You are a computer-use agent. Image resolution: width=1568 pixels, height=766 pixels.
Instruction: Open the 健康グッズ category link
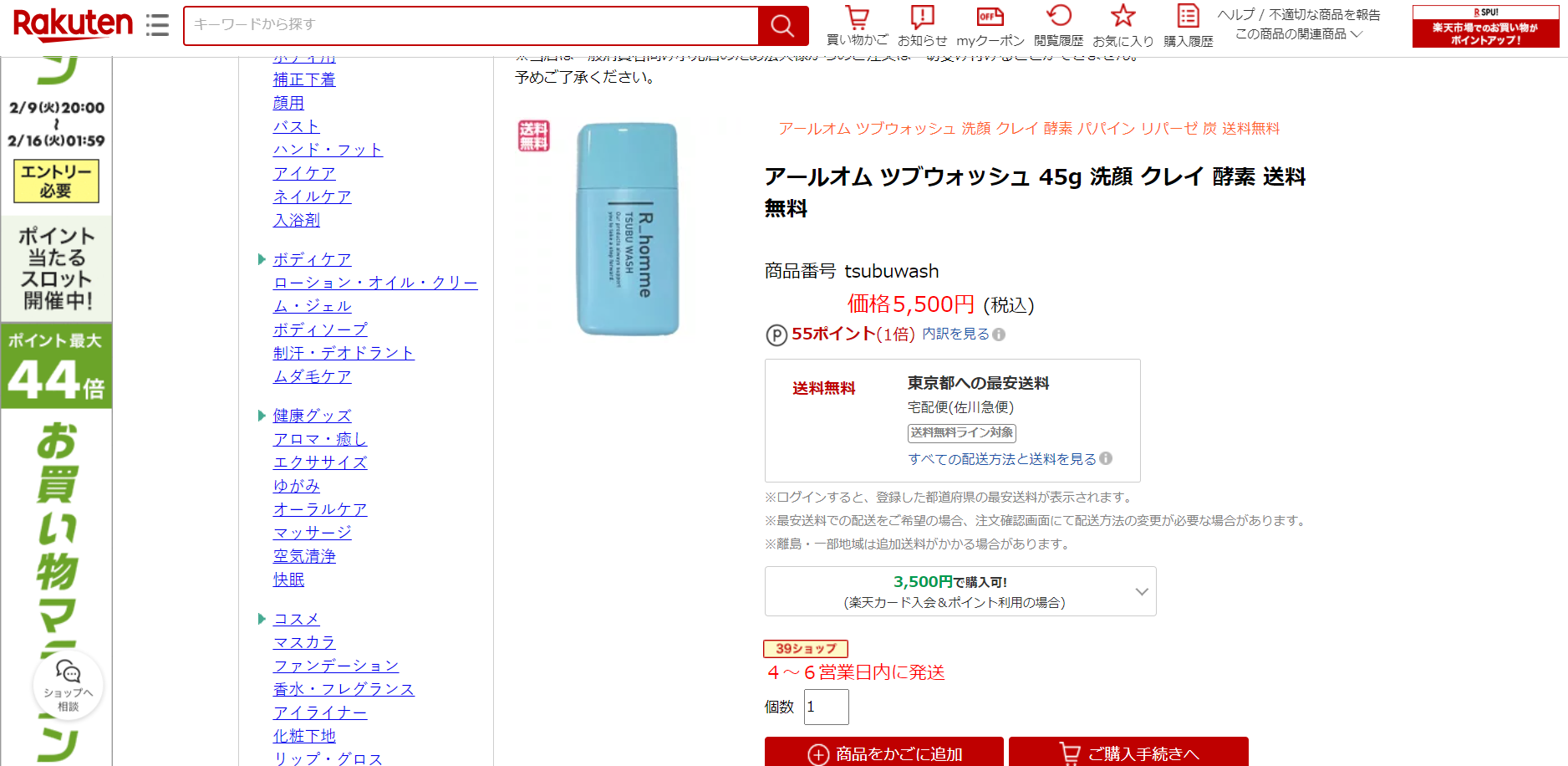[x=313, y=416]
